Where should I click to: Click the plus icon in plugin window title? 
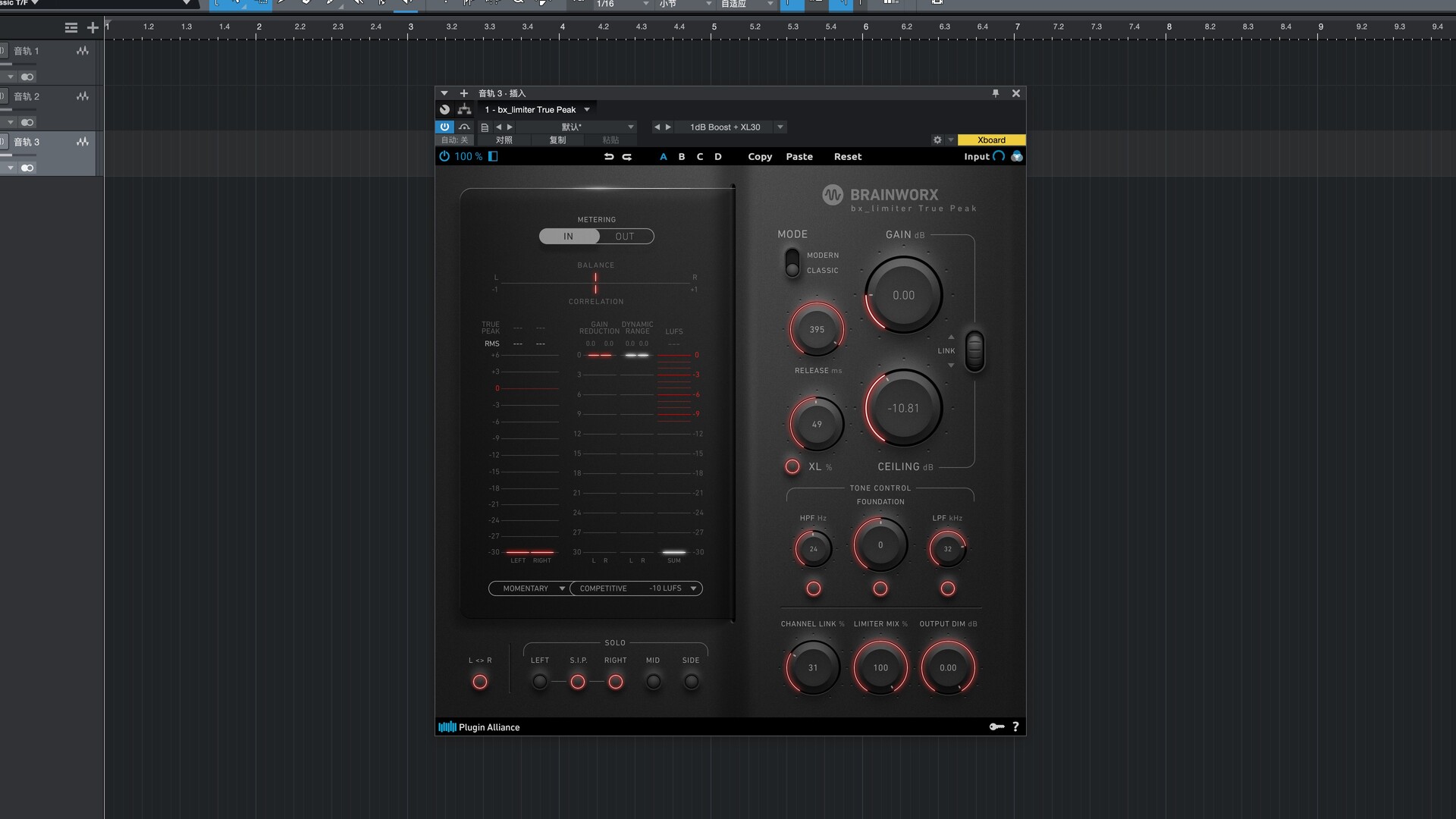coord(464,93)
